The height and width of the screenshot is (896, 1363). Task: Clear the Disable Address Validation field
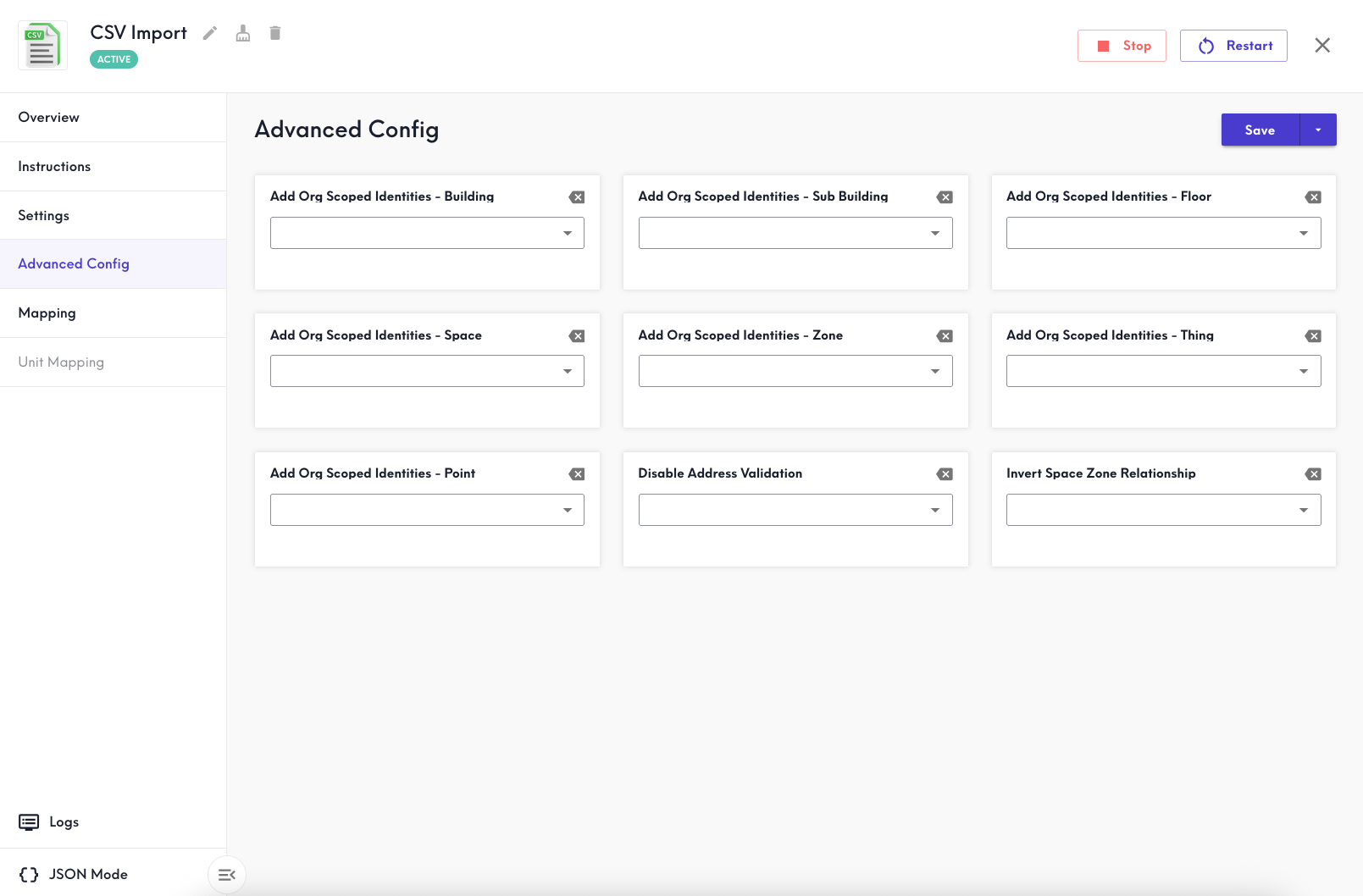[x=945, y=474]
